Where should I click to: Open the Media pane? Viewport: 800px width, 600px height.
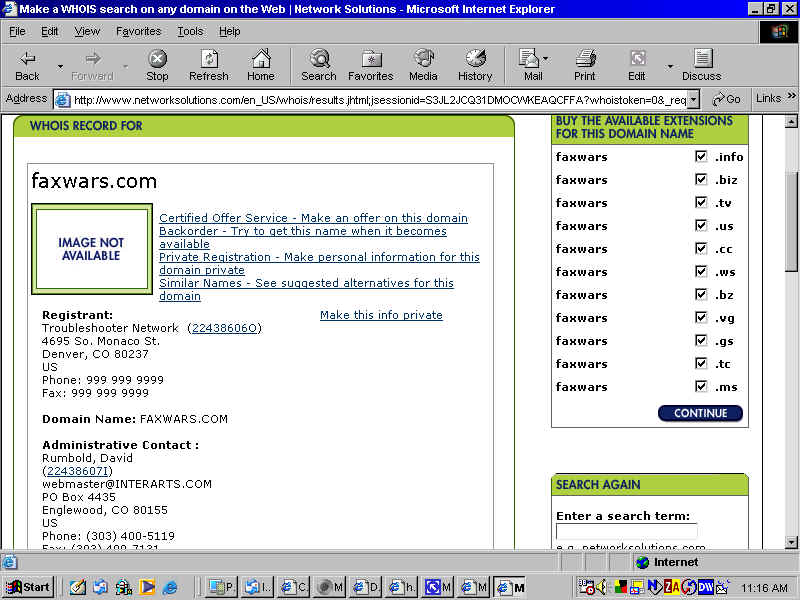pos(423,65)
